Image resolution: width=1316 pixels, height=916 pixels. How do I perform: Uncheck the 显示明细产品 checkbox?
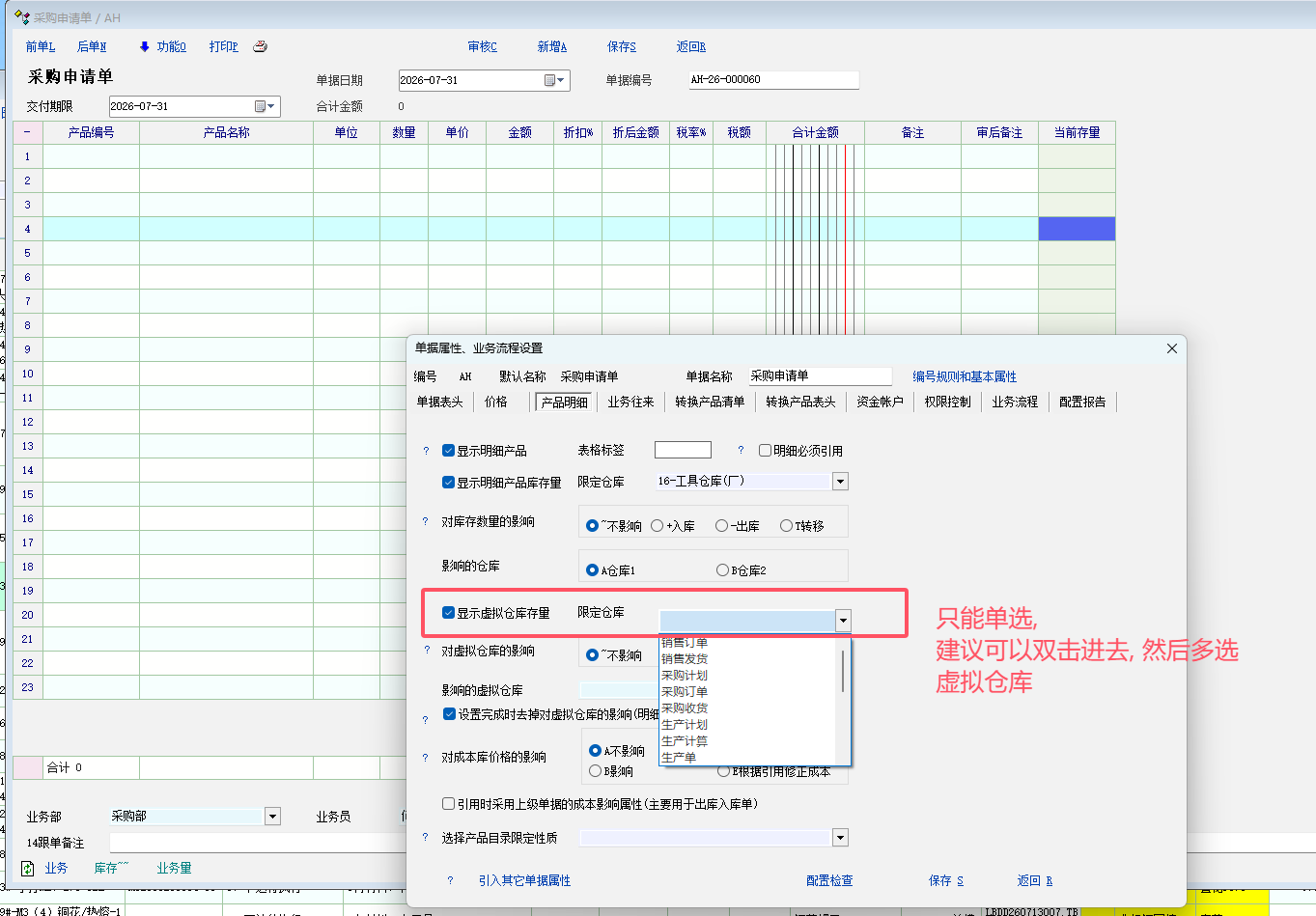tap(448, 451)
